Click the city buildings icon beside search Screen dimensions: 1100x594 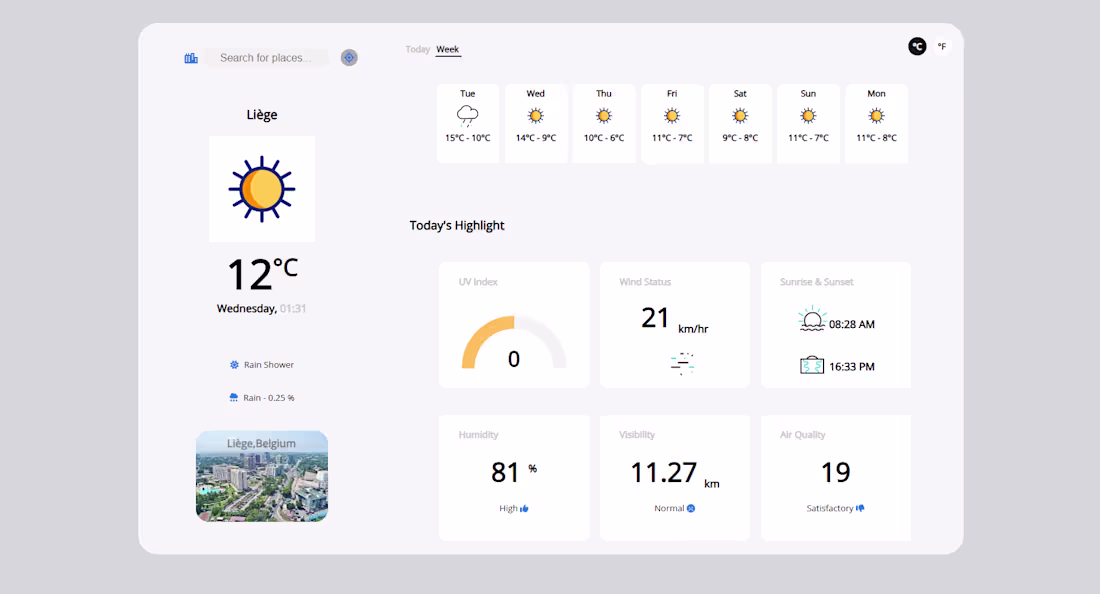191,57
